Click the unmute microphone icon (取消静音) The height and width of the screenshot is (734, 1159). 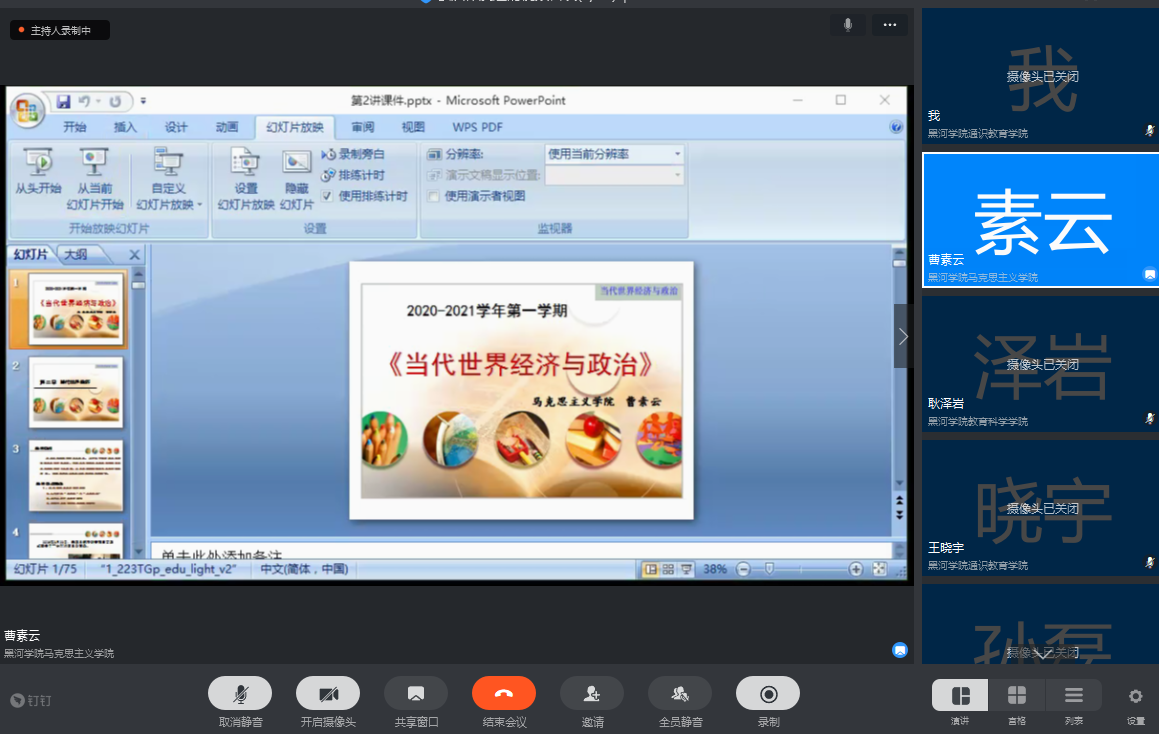point(240,693)
